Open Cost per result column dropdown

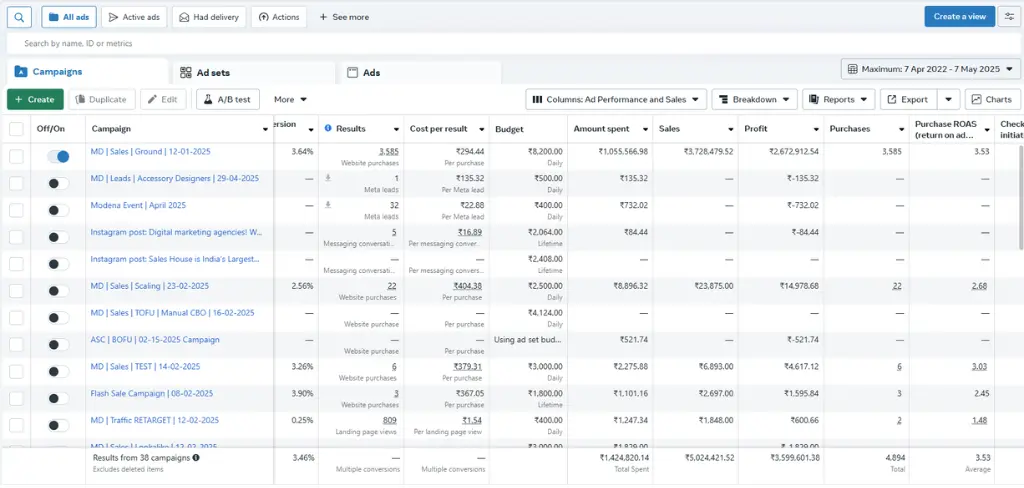pyautogui.click(x=482, y=129)
